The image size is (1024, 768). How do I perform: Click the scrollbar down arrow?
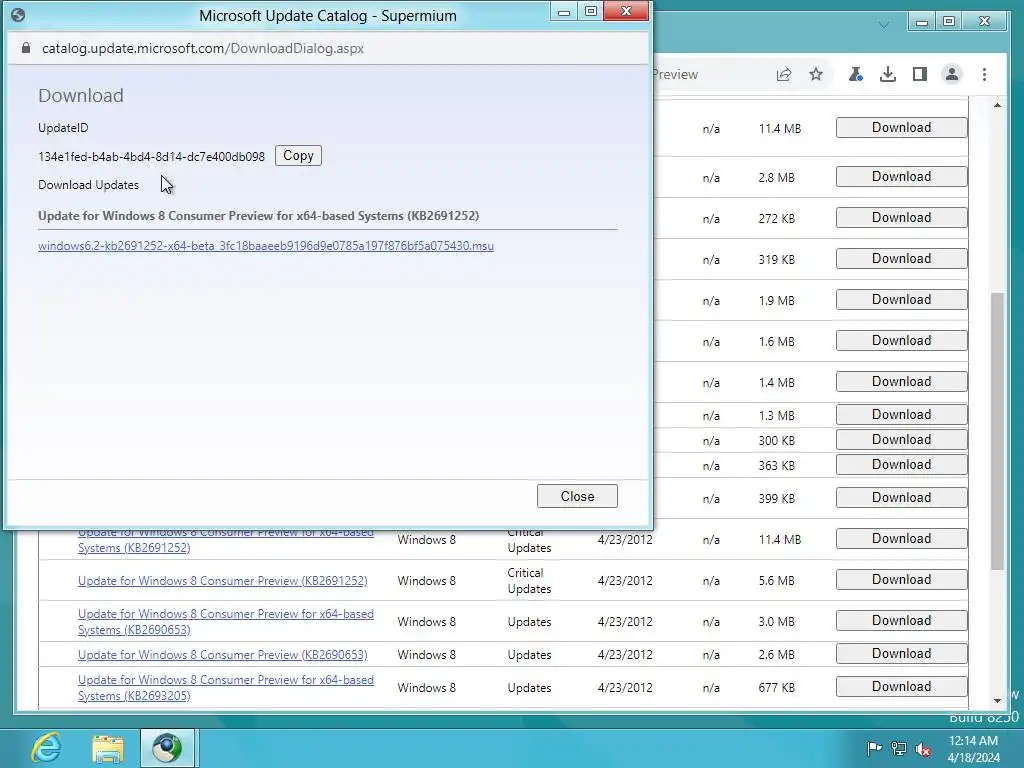pos(997,701)
